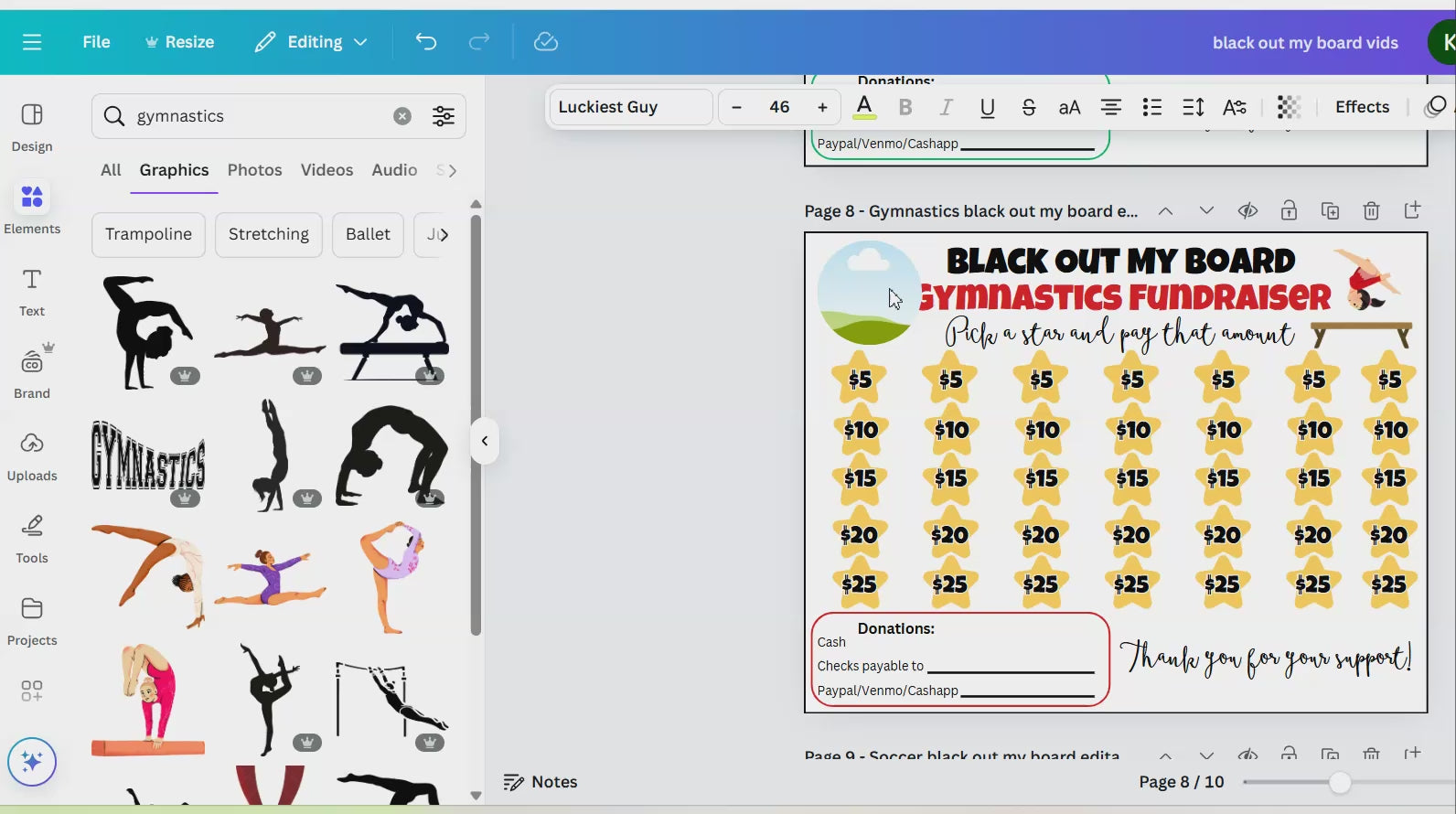1456x814 pixels.
Task: Open the Elements panel in sidebar
Action: (32, 209)
